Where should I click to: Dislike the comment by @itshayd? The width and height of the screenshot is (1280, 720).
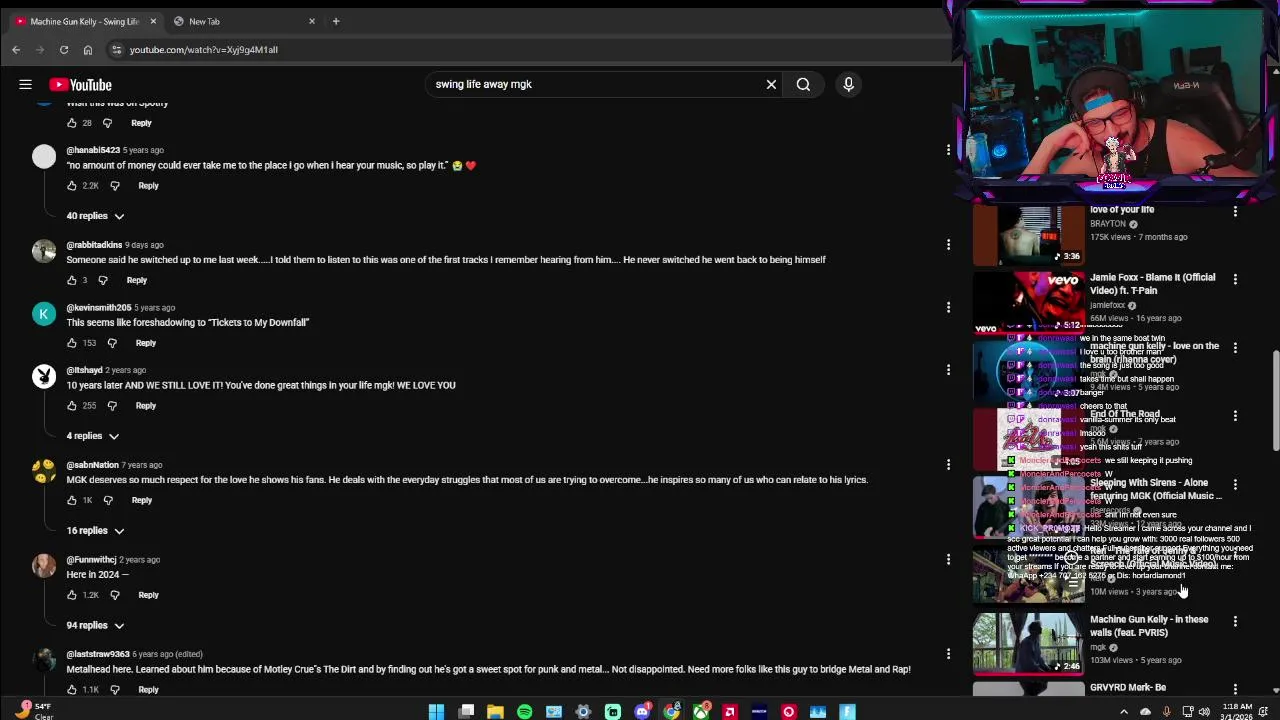tap(112, 406)
